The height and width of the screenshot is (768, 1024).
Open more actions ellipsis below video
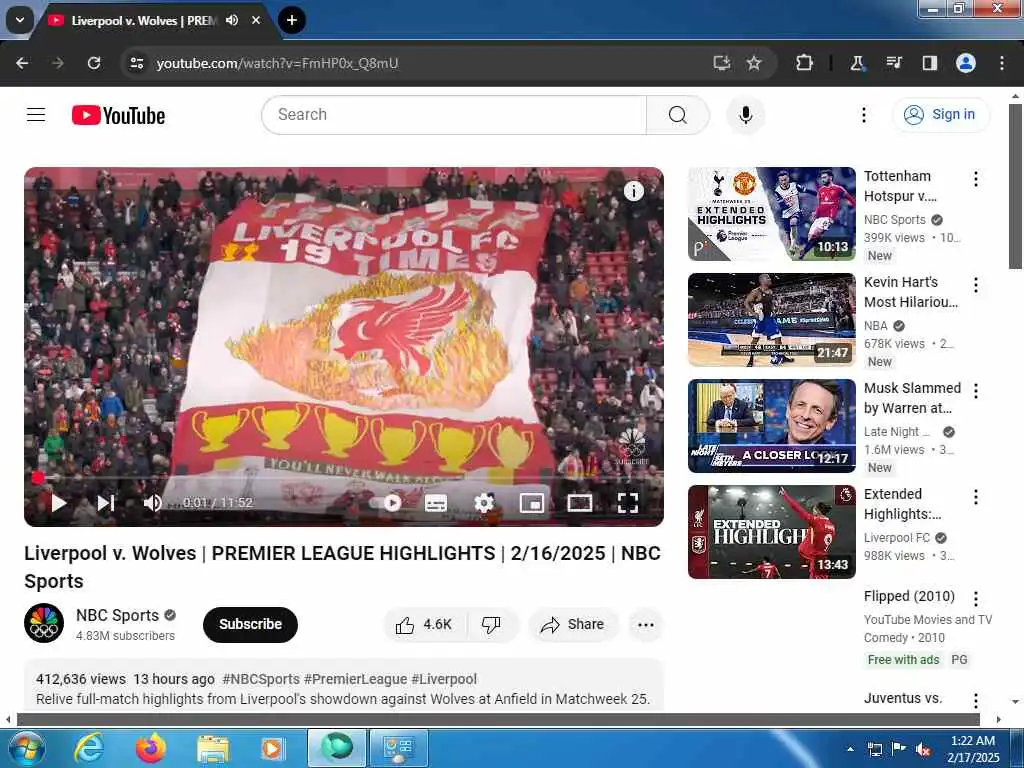tap(645, 625)
